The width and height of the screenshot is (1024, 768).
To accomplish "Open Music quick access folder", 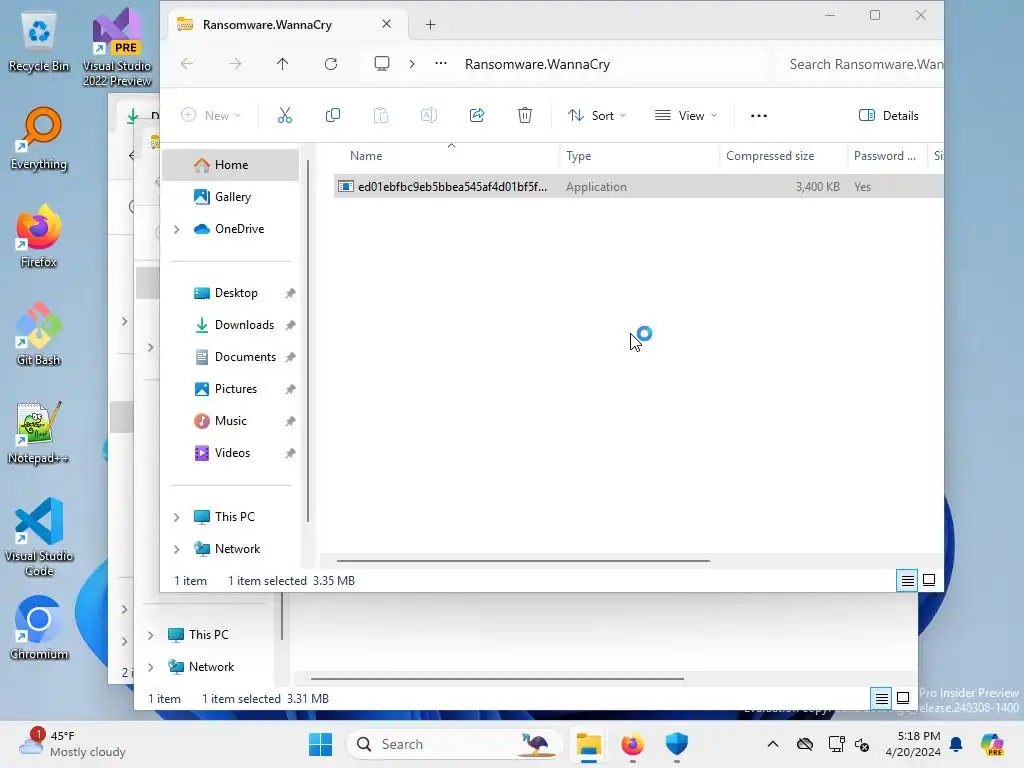I will (x=230, y=421).
